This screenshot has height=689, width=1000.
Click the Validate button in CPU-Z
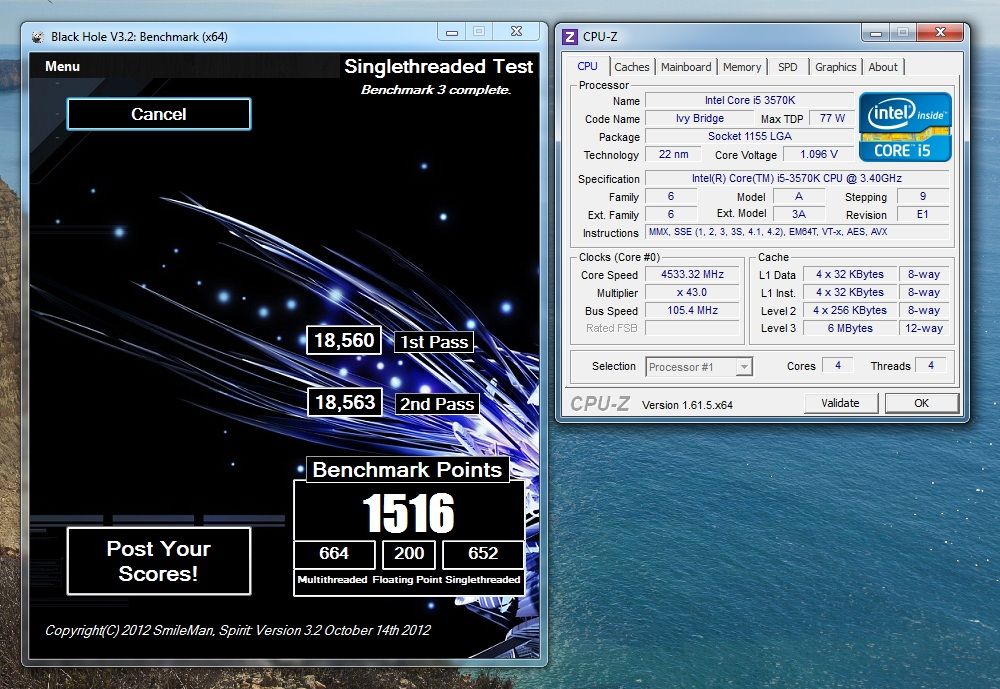[x=841, y=403]
